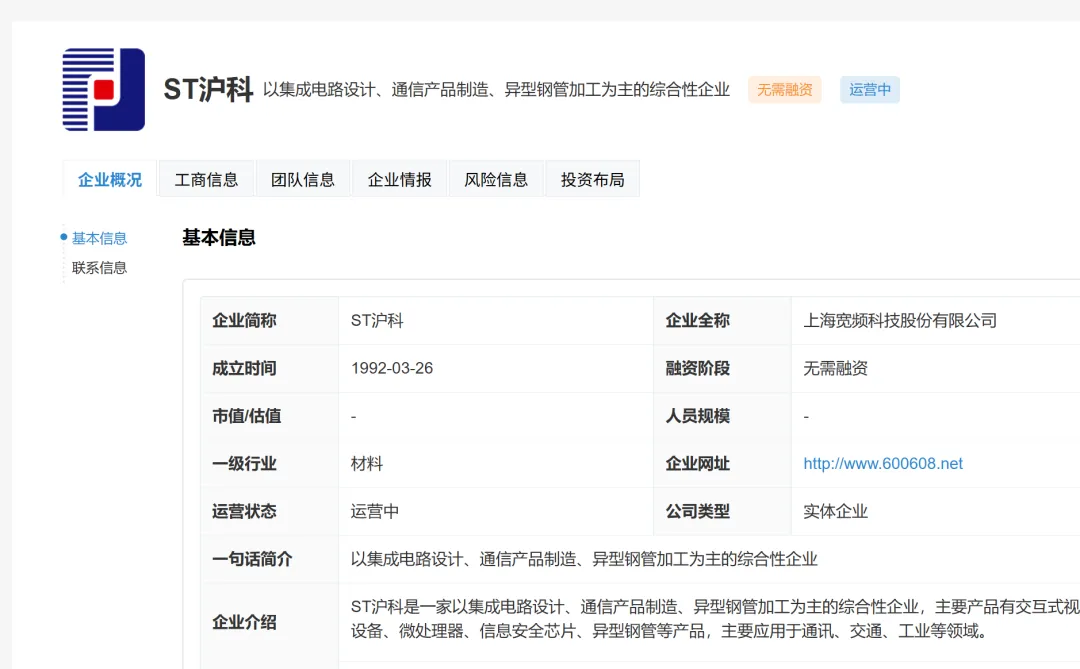Select the ST沪科 value in 企业简称 row

(x=377, y=320)
